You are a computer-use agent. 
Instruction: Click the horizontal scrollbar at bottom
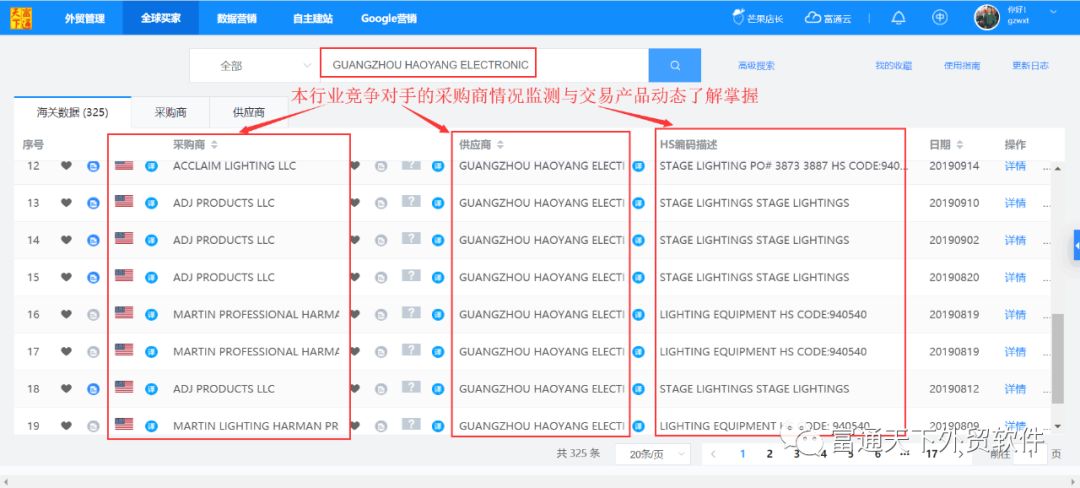click(x=540, y=480)
